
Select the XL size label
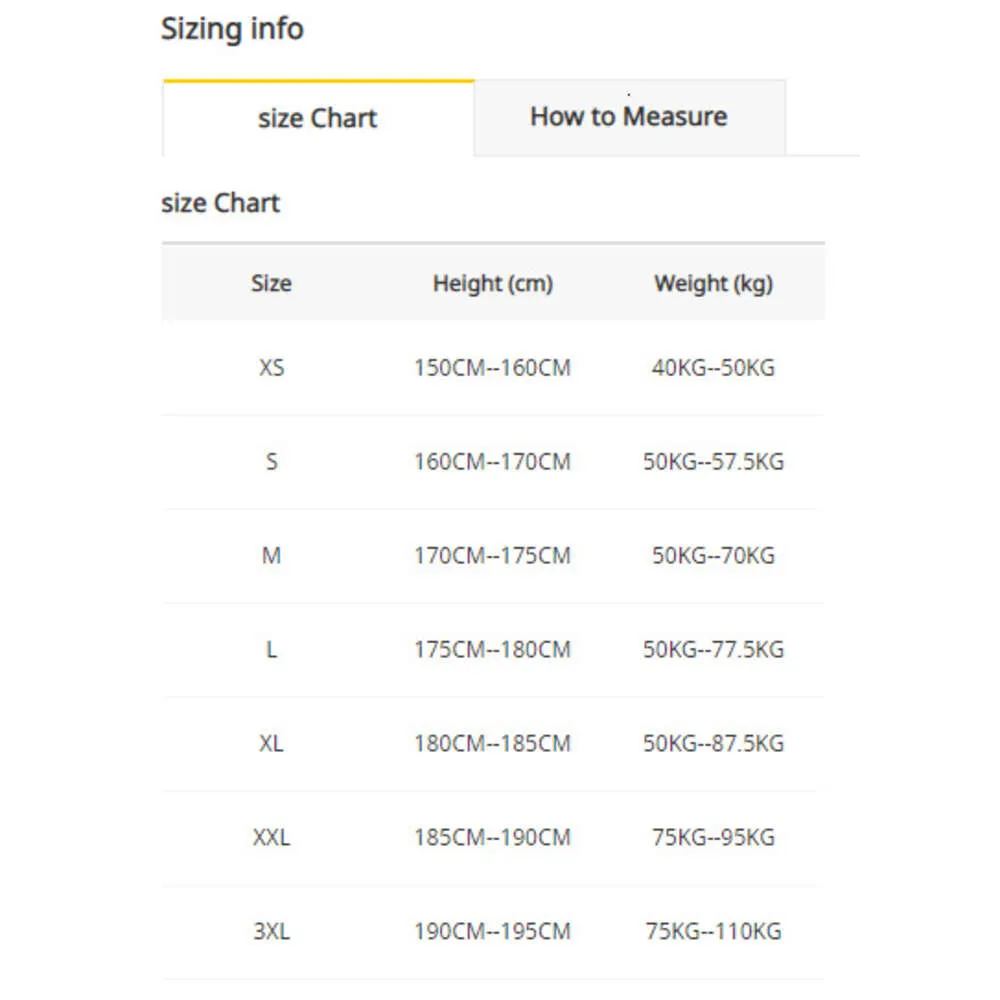[x=271, y=744]
